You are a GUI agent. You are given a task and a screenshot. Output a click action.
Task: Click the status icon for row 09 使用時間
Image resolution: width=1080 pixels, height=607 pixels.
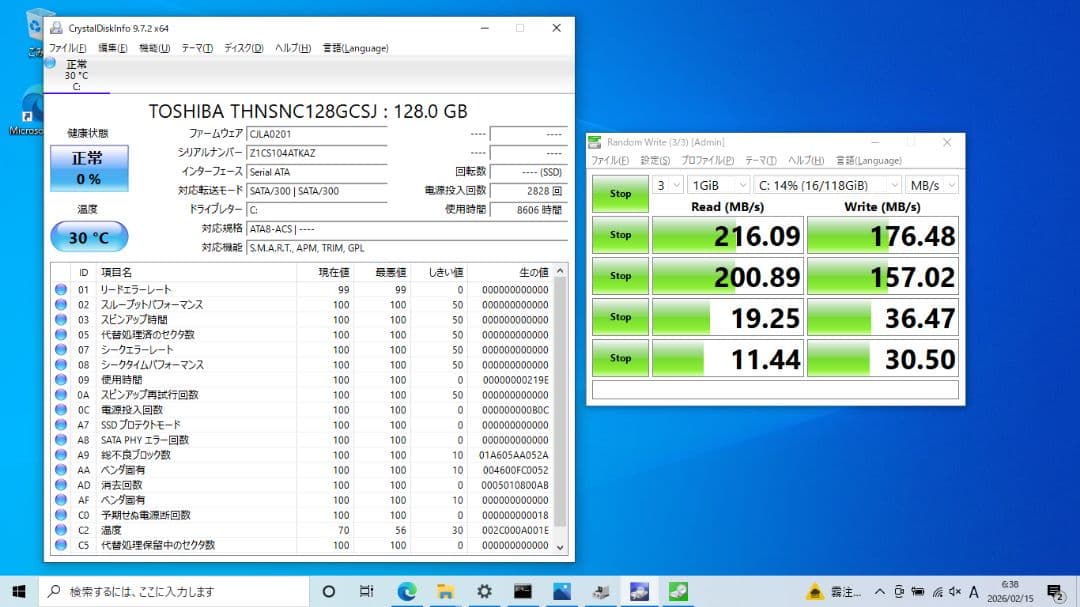(x=61, y=380)
